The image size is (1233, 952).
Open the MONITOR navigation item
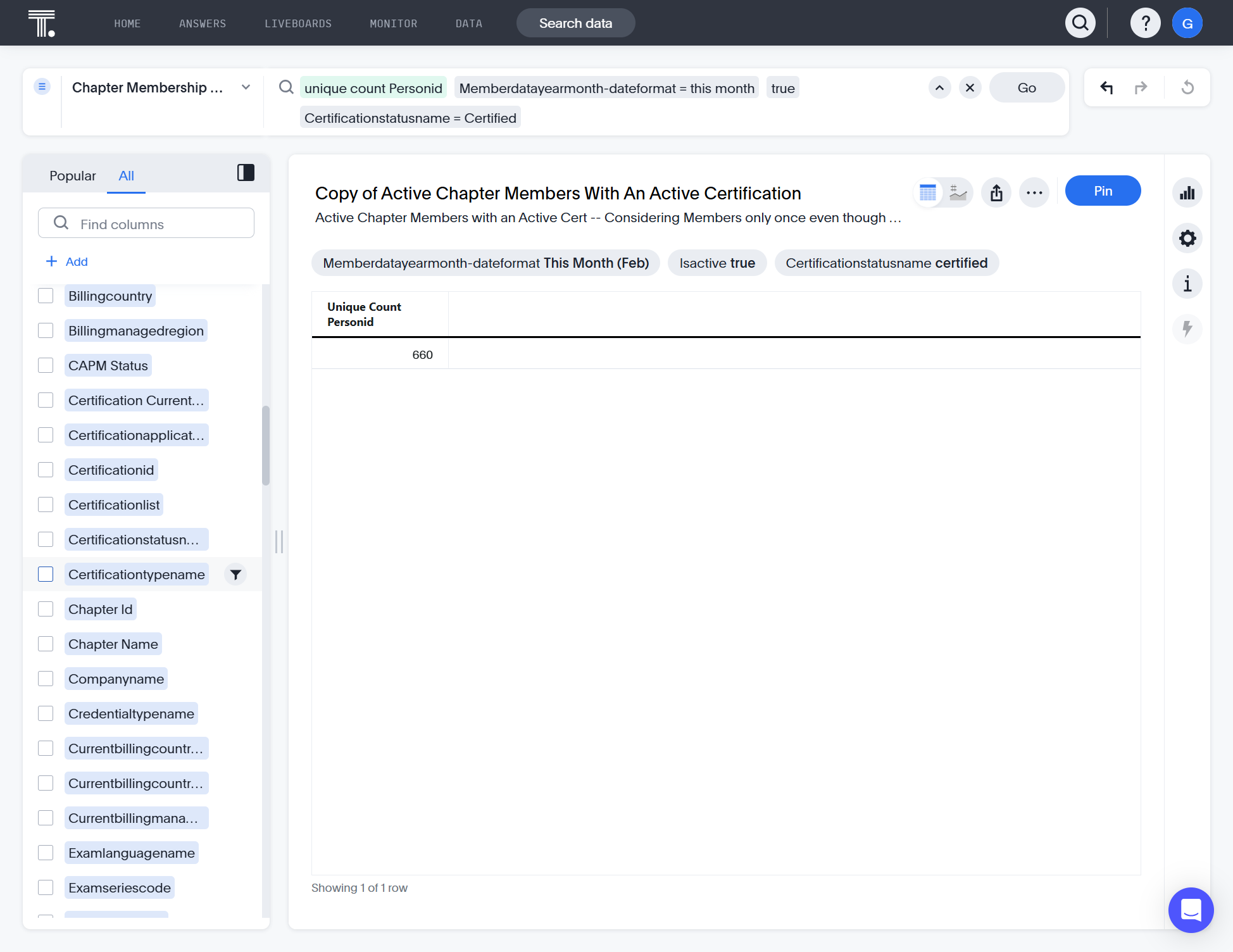[x=394, y=23]
